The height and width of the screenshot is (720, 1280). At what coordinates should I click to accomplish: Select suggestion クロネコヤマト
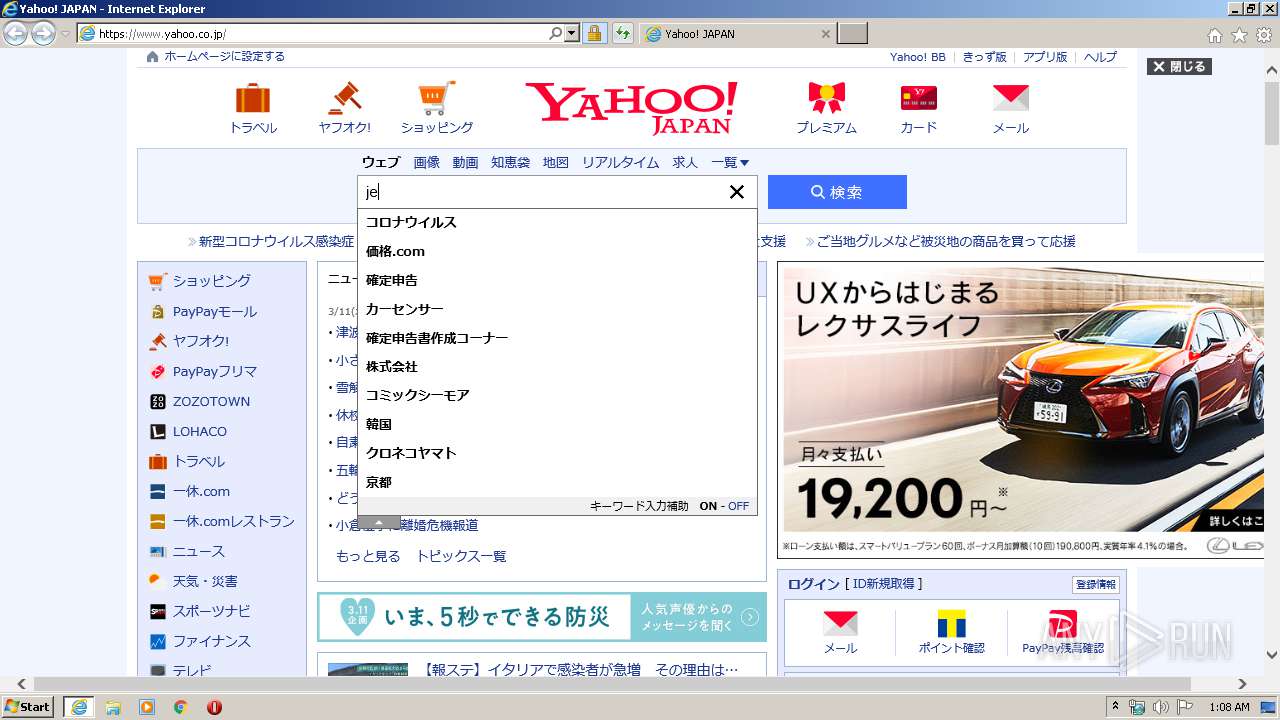tap(557, 453)
